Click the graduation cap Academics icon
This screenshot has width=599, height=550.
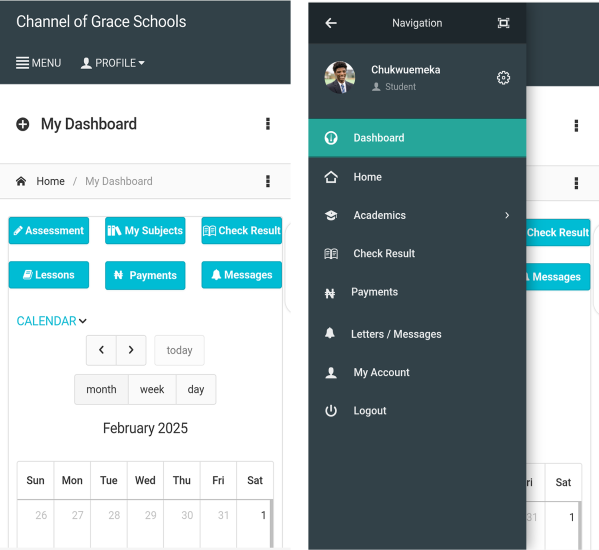[331, 215]
